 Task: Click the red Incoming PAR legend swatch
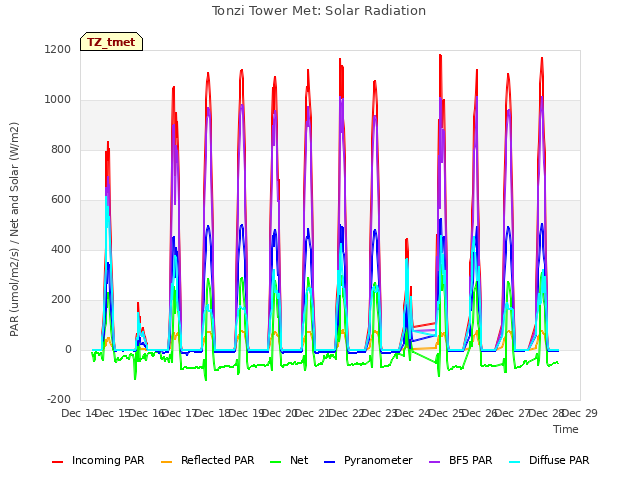[x=58, y=461]
